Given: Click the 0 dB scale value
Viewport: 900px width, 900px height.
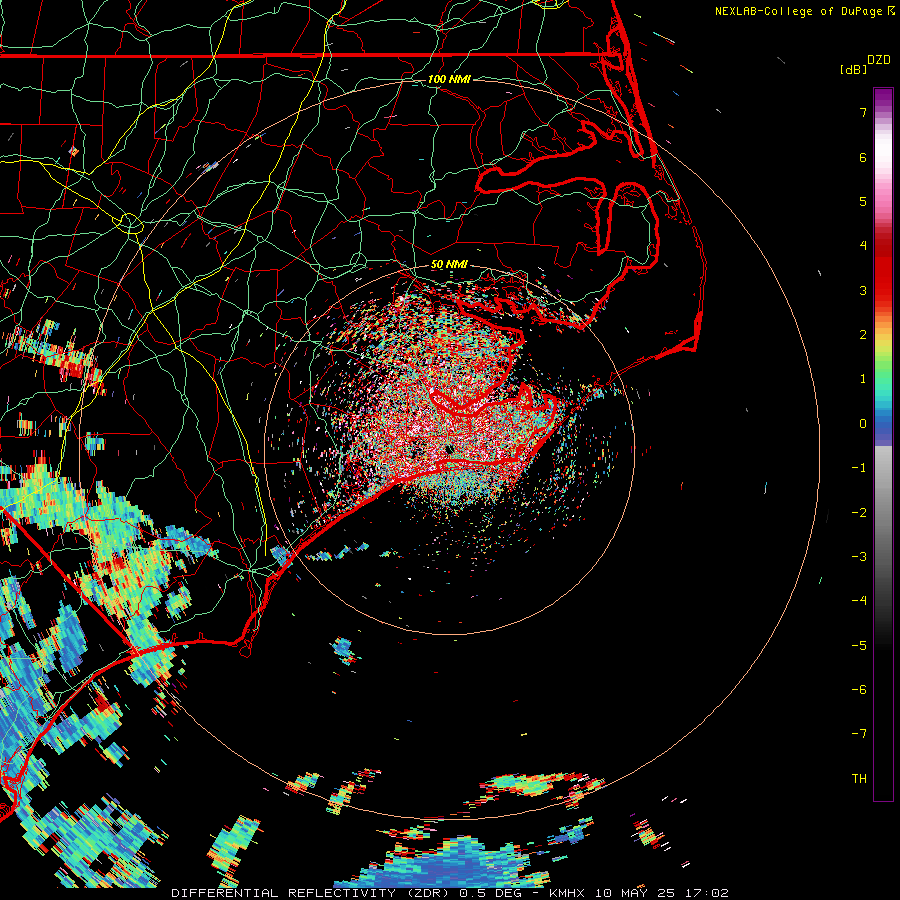Looking at the screenshot, I should click(x=863, y=424).
